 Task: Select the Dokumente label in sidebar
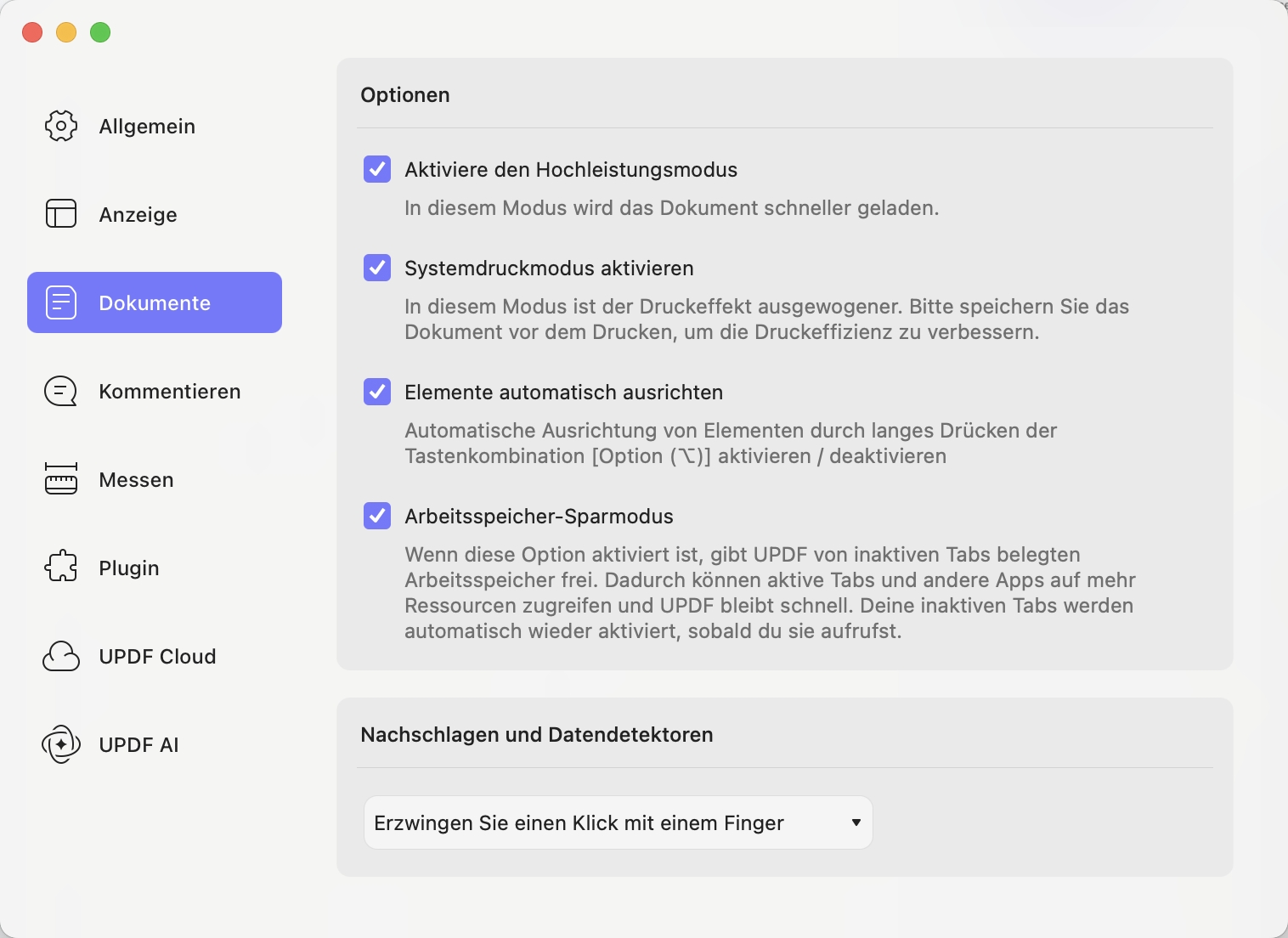coord(155,303)
